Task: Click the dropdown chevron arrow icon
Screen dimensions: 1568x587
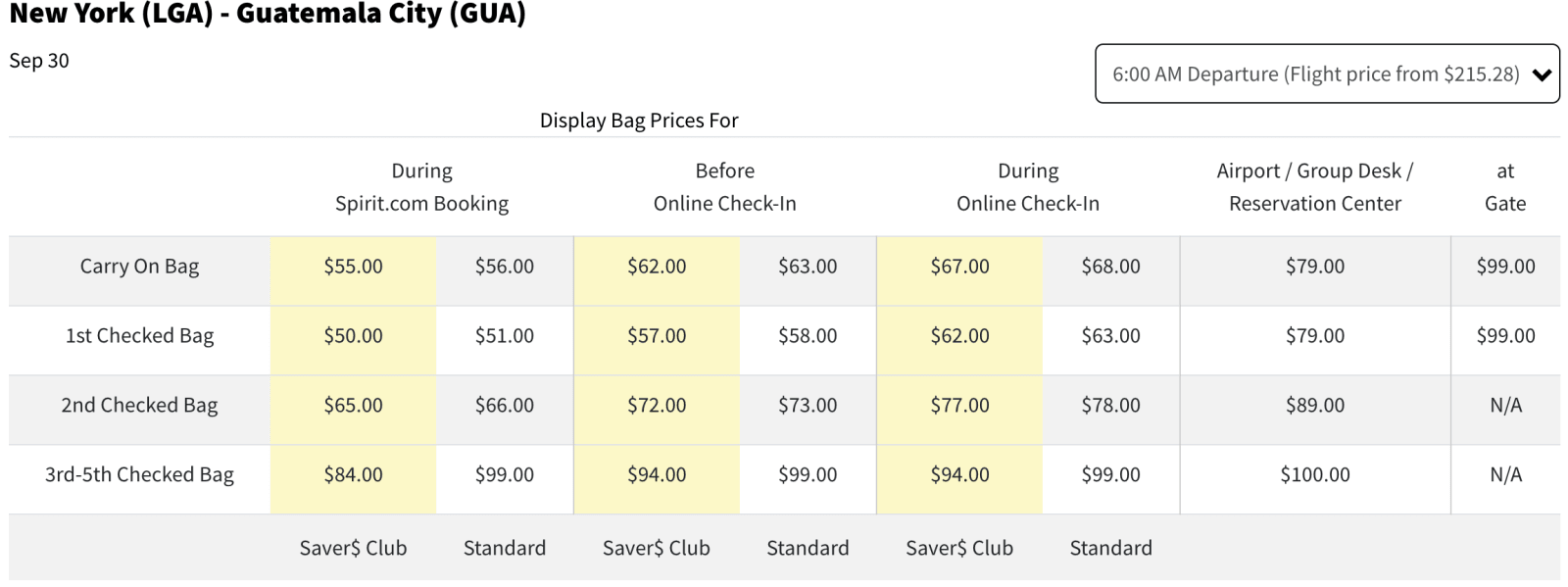Action: click(x=1542, y=75)
